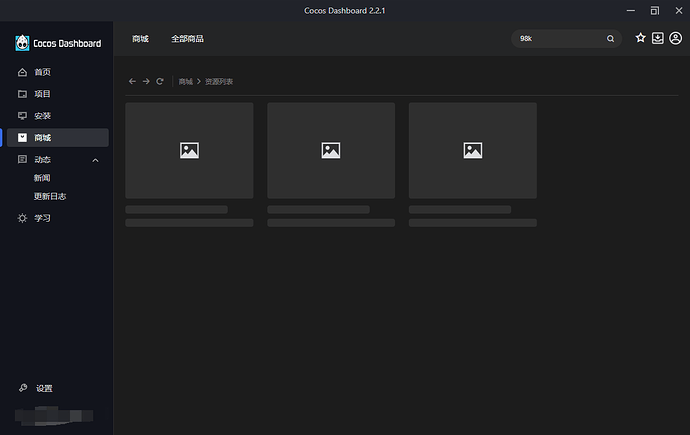690x435 pixels.
Task: Switch to the 商城 top tab
Action: [x=140, y=39]
